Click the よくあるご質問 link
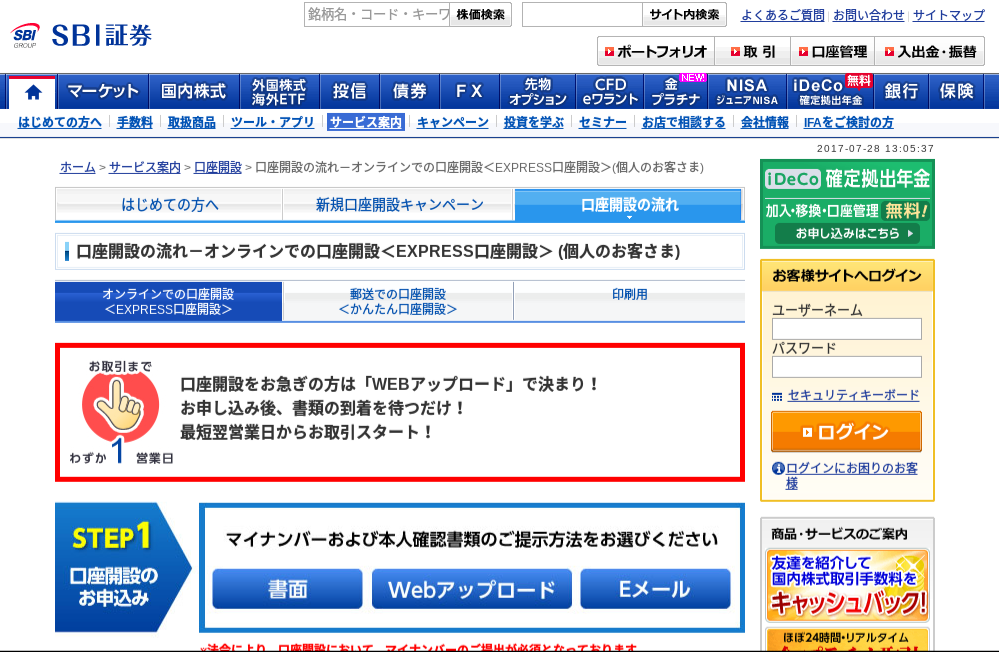 [x=782, y=15]
